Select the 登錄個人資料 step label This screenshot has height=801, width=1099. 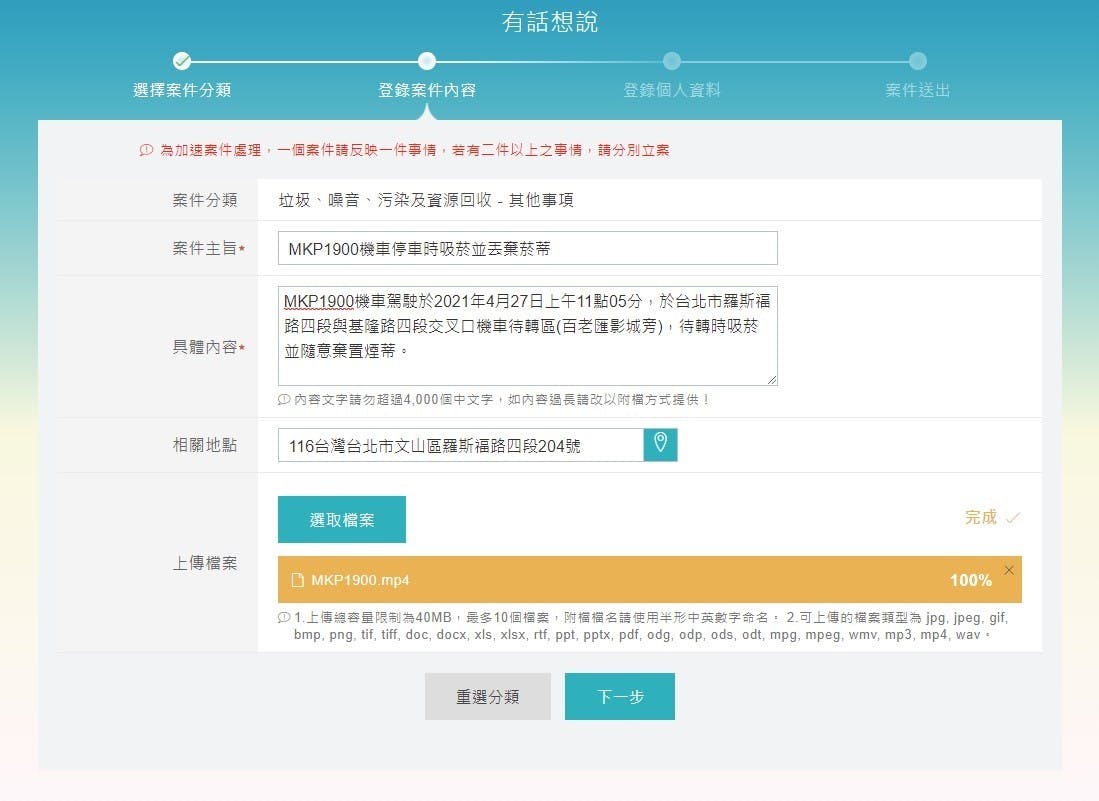(672, 90)
